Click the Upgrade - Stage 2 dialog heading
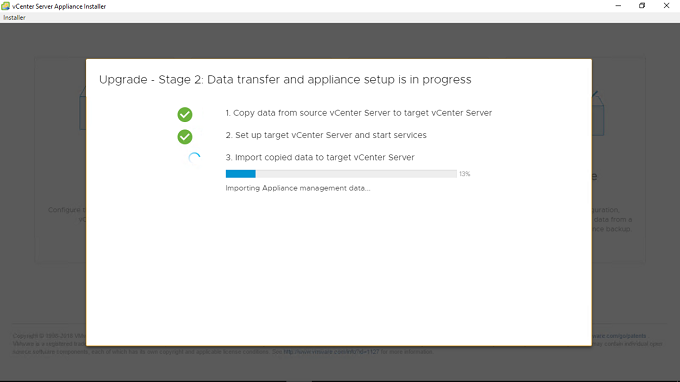 (x=285, y=80)
